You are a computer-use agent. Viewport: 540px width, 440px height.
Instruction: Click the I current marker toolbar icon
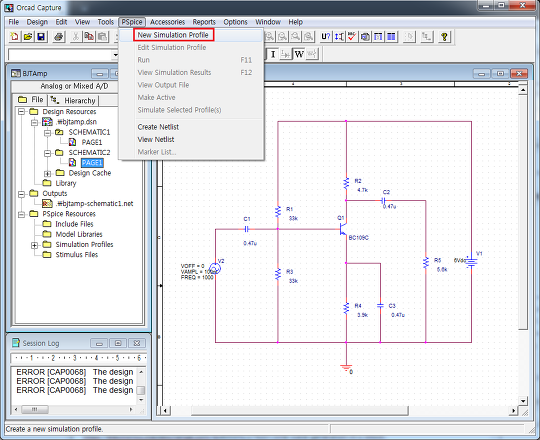[x=273, y=54]
